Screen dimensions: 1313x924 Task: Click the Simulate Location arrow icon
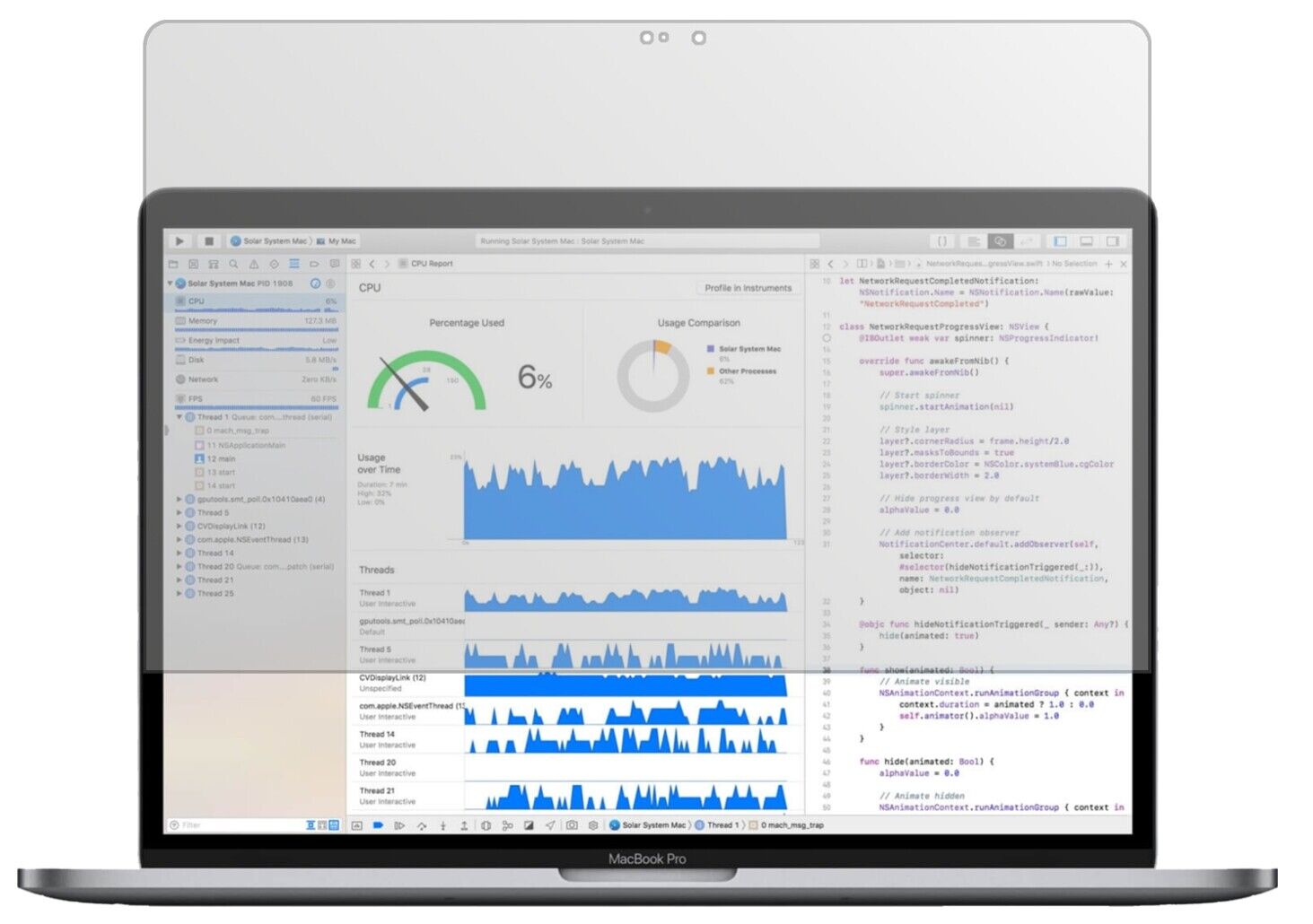550,825
